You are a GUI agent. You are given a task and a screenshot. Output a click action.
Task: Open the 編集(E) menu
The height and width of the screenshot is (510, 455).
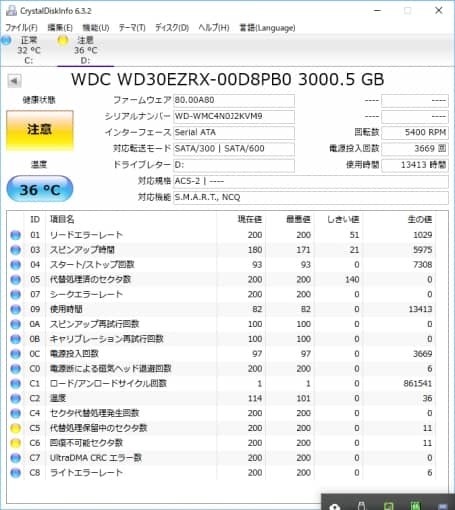coord(60,28)
